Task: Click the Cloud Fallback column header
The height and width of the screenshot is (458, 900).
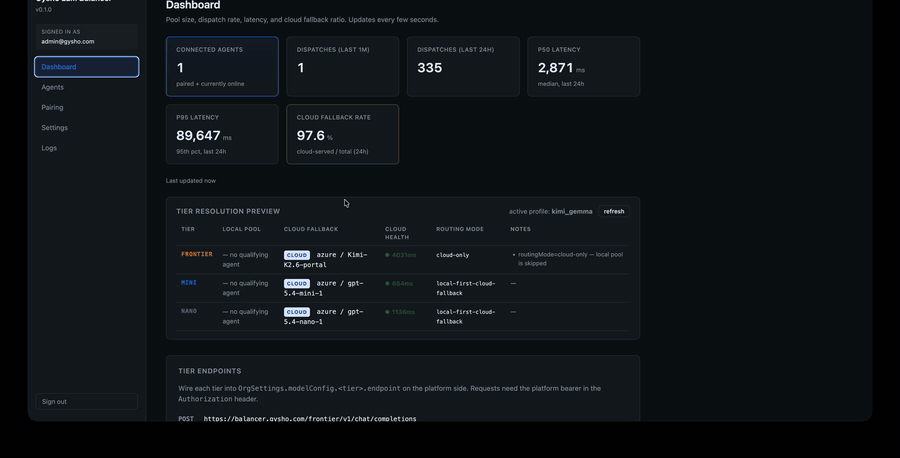Action: pos(311,229)
